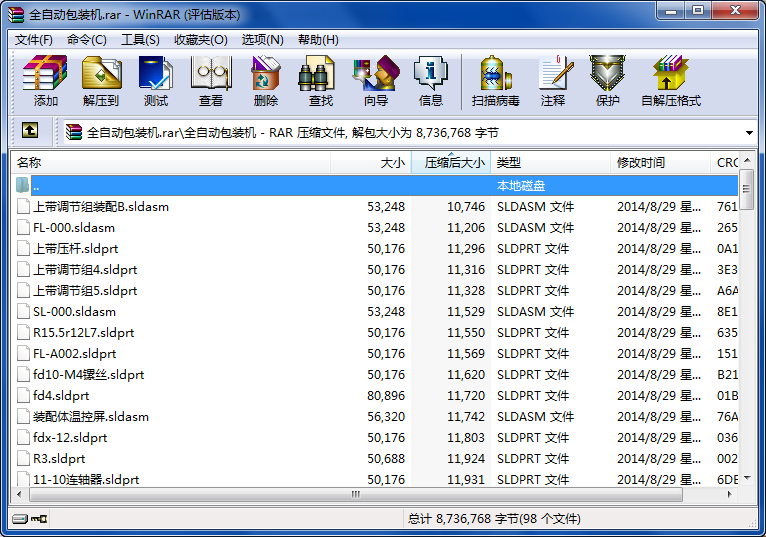Go up one folder level button
This screenshot has height=537, width=766.
pos(30,130)
